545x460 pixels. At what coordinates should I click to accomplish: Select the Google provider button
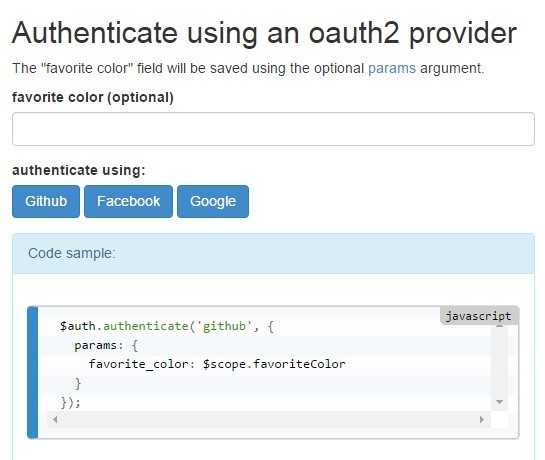pos(213,201)
